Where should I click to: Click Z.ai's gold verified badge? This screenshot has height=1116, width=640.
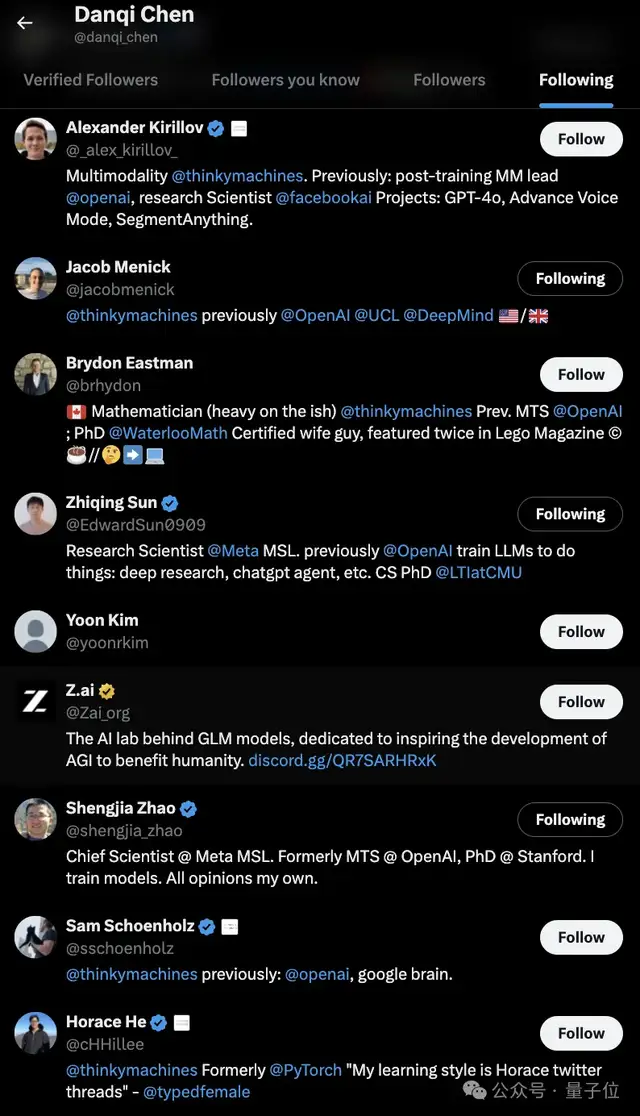[107, 691]
